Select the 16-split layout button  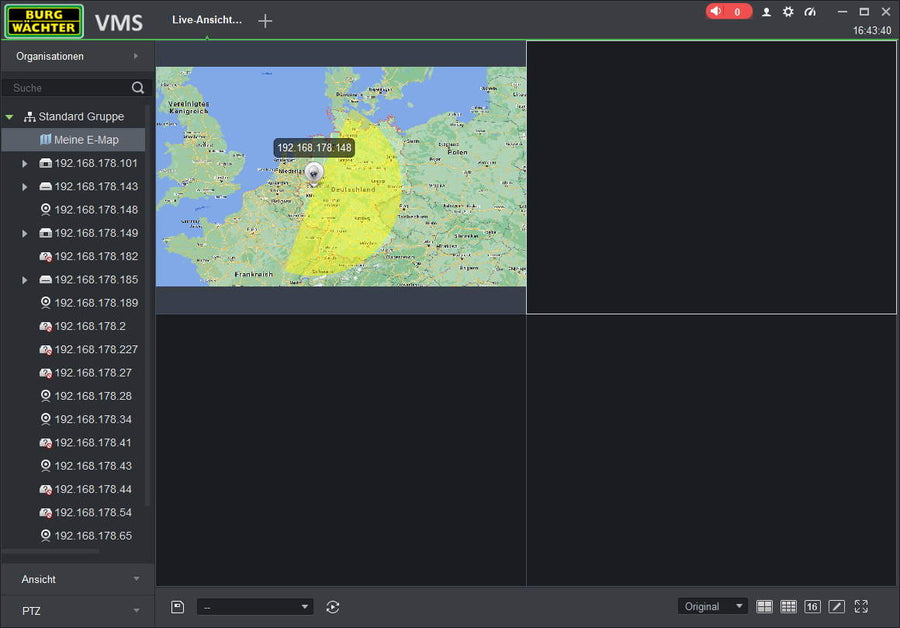(812, 607)
